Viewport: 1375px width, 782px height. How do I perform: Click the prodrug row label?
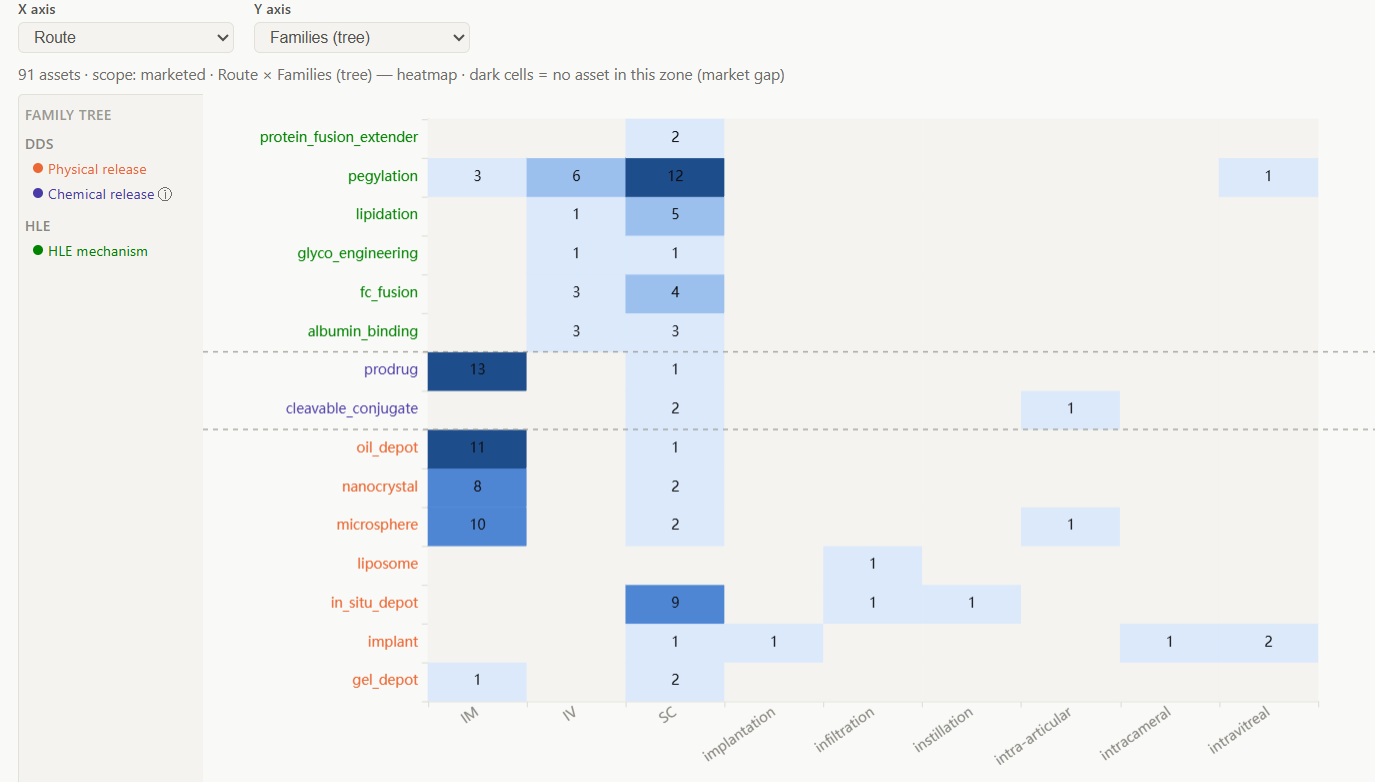[x=391, y=370]
